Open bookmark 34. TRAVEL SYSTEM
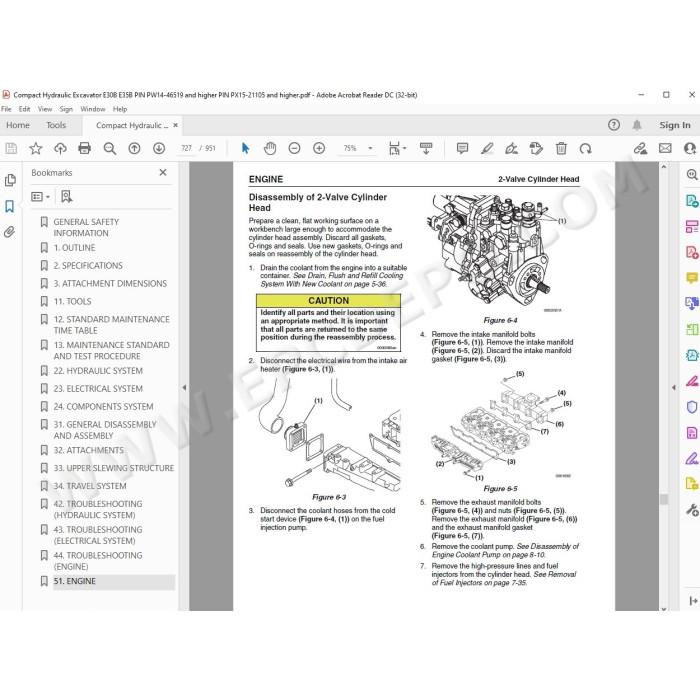Image resolution: width=700 pixels, height=700 pixels. (90, 486)
